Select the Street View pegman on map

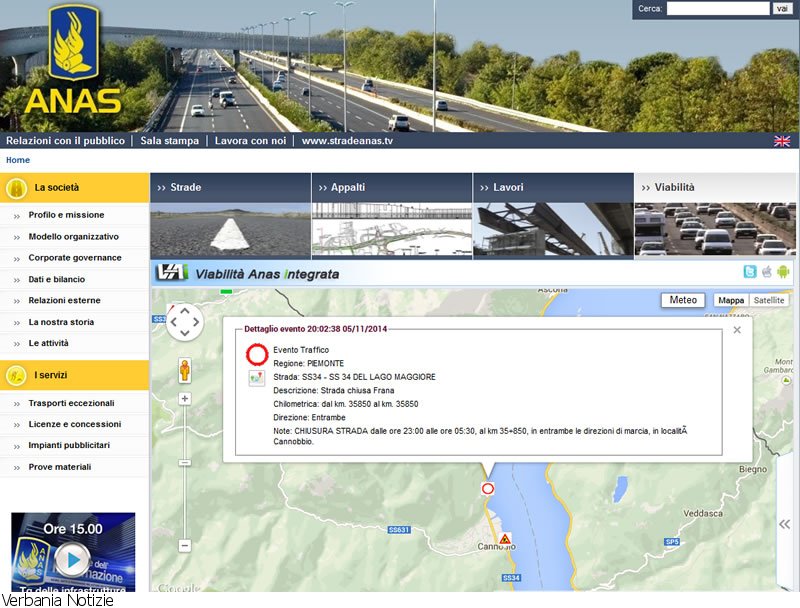pyautogui.click(x=185, y=370)
